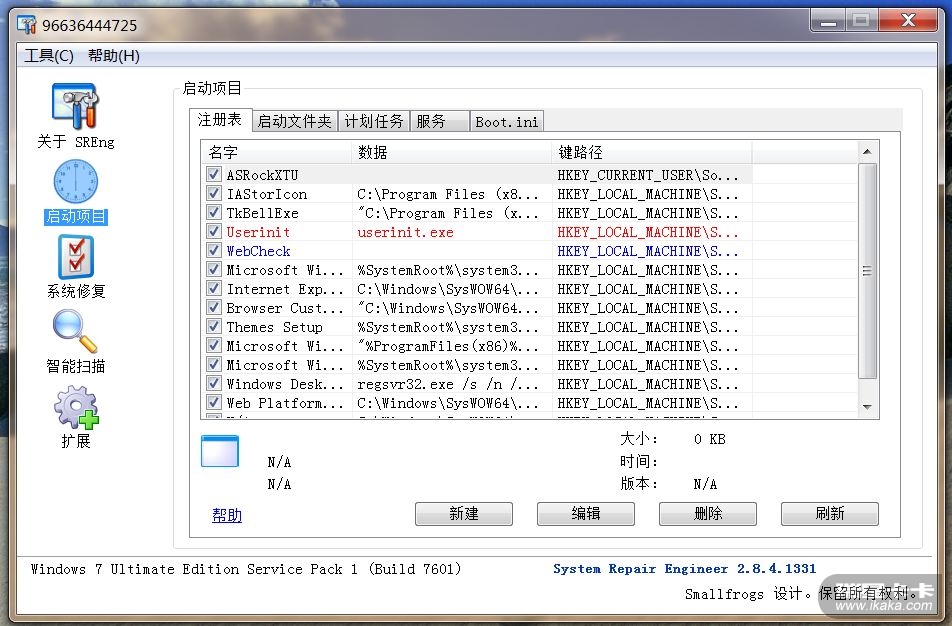Switch to the 计划任务 tab
The width and height of the screenshot is (952, 626).
(x=374, y=121)
